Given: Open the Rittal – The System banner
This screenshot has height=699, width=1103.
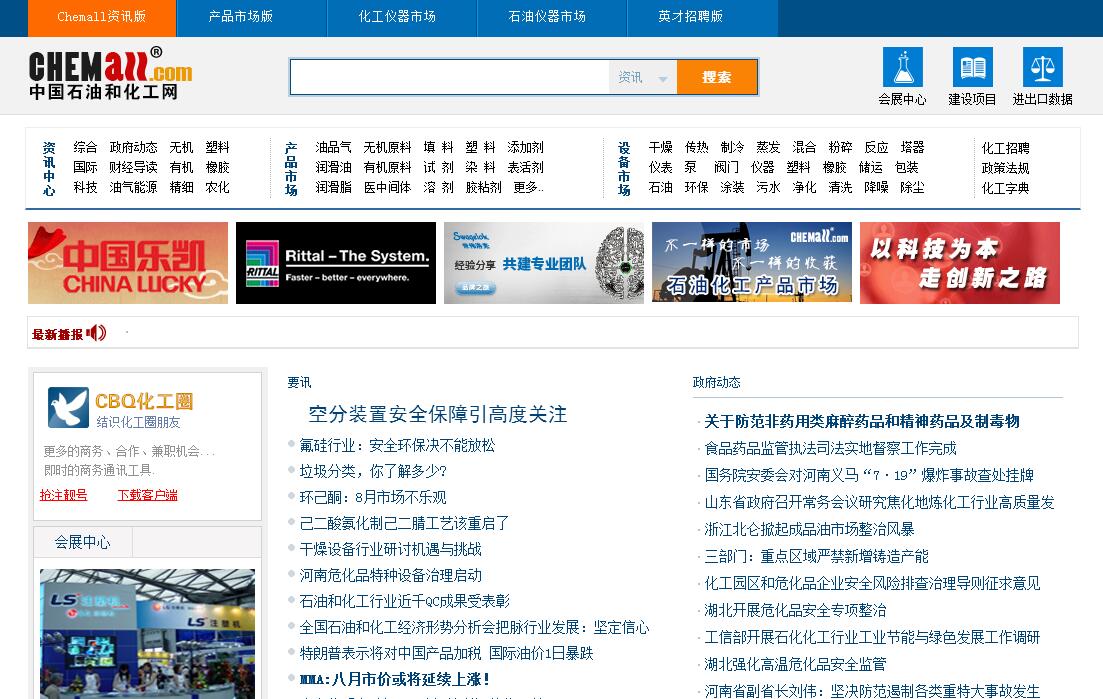Looking at the screenshot, I should pyautogui.click(x=336, y=263).
